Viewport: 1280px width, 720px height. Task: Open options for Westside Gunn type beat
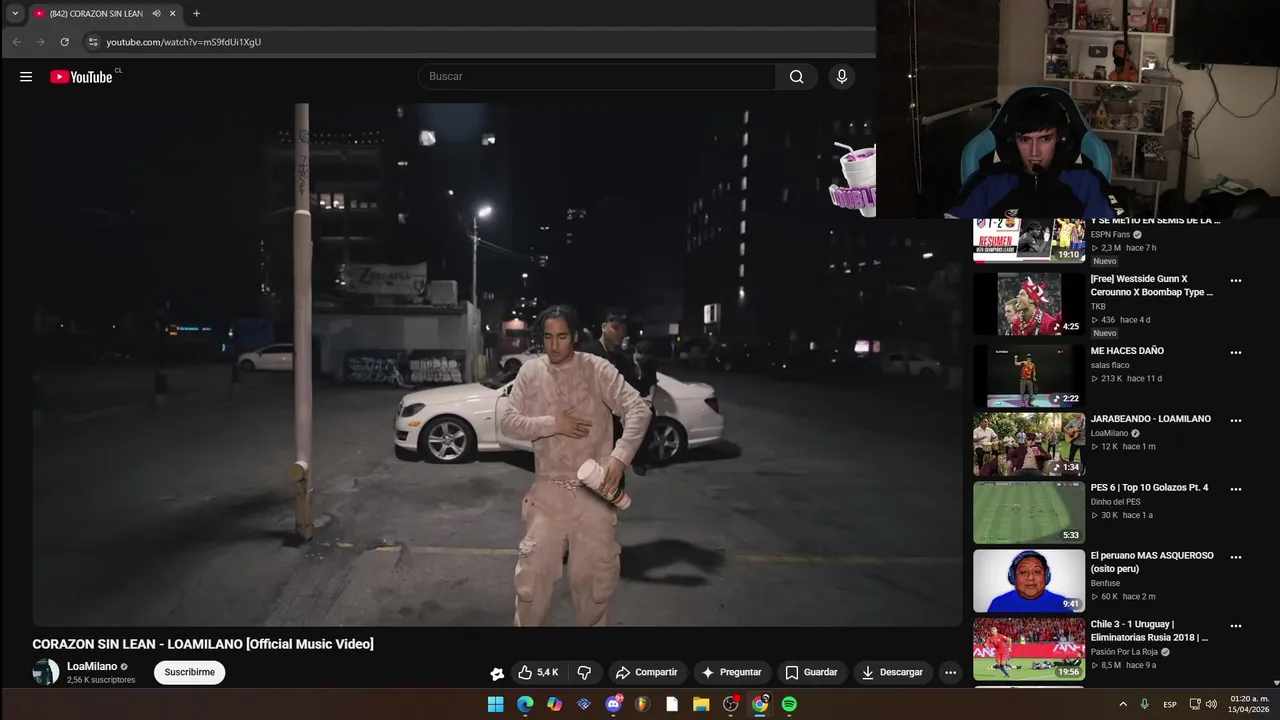tap(1236, 281)
